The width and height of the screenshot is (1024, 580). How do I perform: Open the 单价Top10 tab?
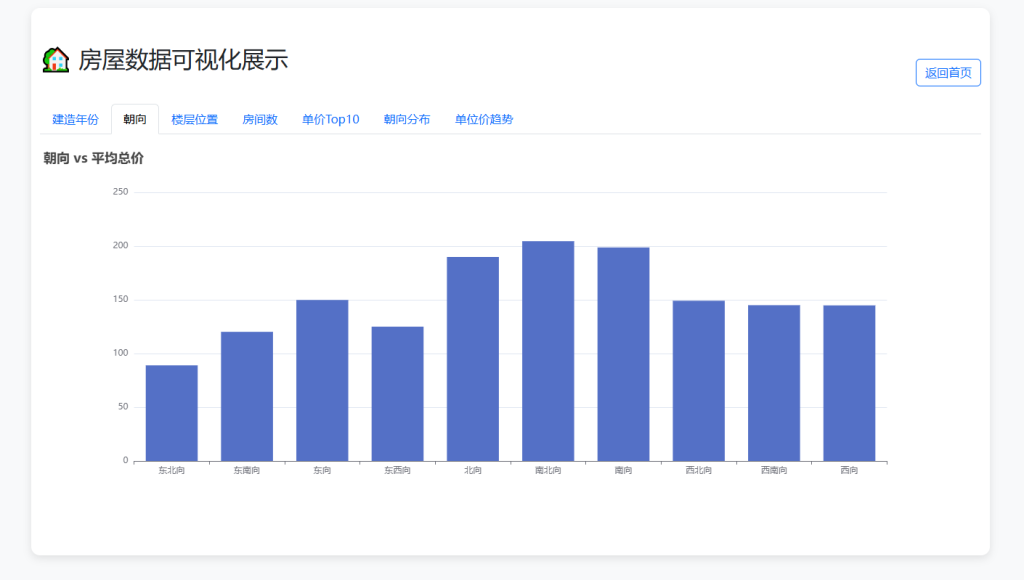(x=330, y=120)
